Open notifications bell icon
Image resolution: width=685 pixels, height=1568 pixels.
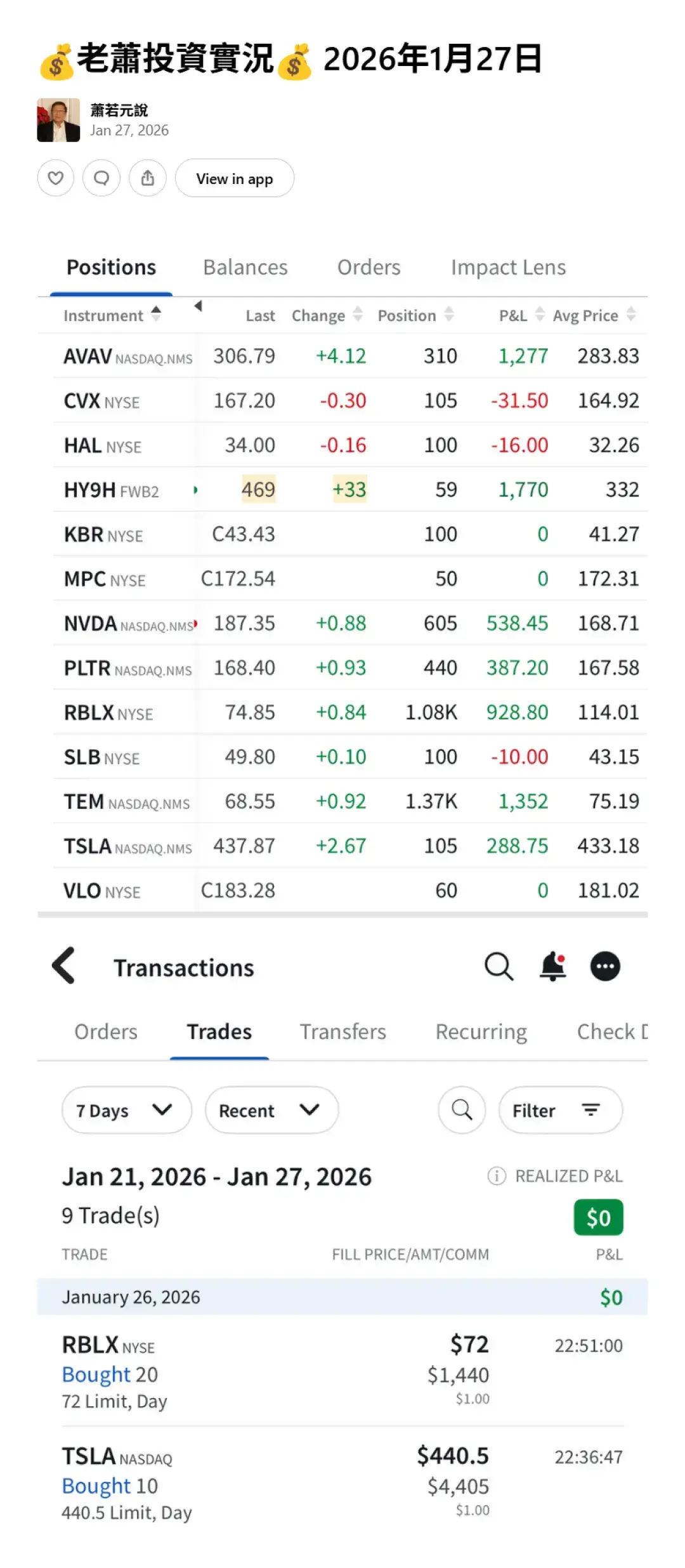(552, 967)
